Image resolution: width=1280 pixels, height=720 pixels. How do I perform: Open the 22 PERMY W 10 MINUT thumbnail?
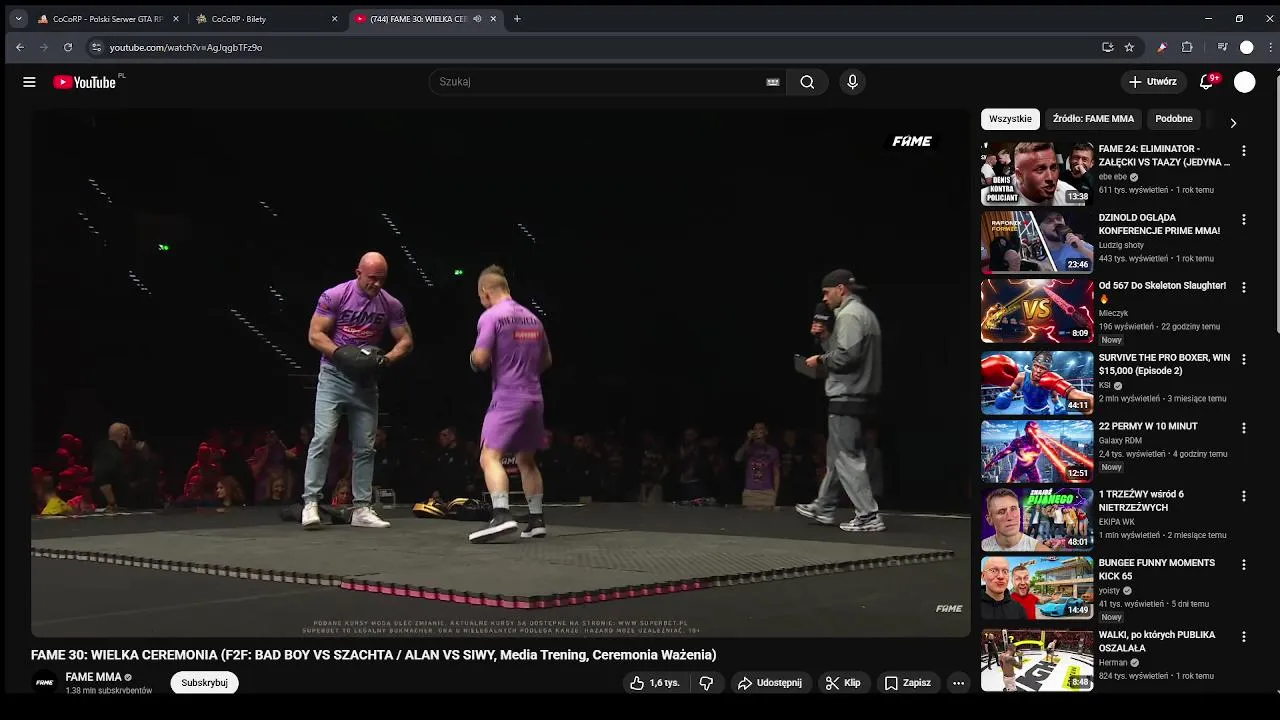pyautogui.click(x=1037, y=451)
